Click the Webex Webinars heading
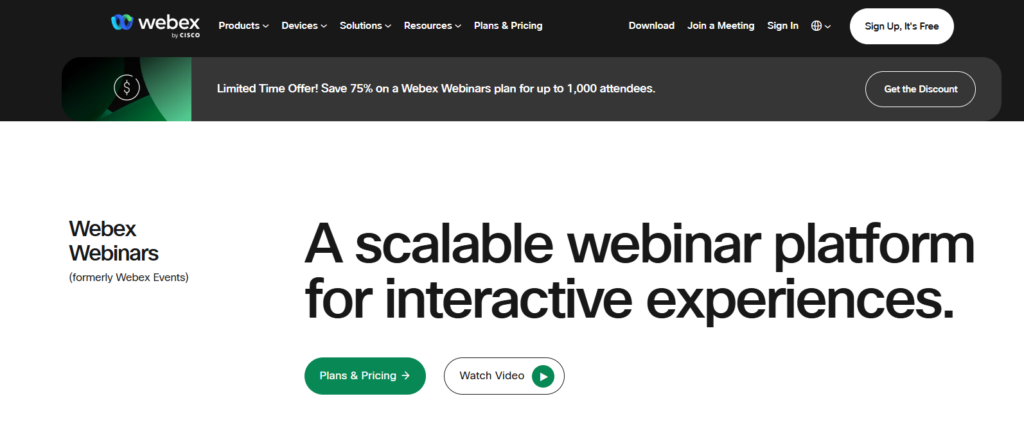This screenshot has height=437, width=1024. (114, 241)
